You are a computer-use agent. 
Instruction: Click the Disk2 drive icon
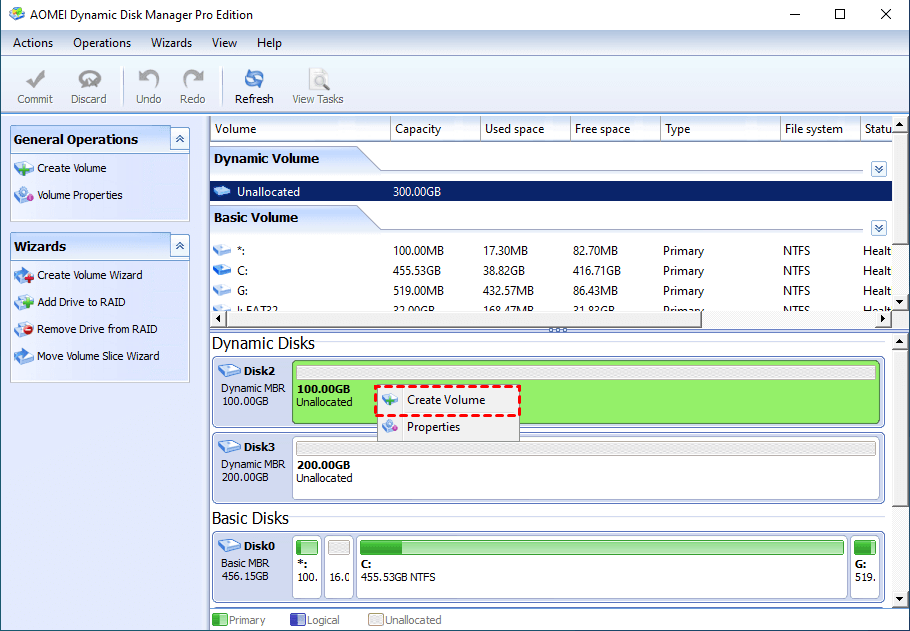pos(229,370)
